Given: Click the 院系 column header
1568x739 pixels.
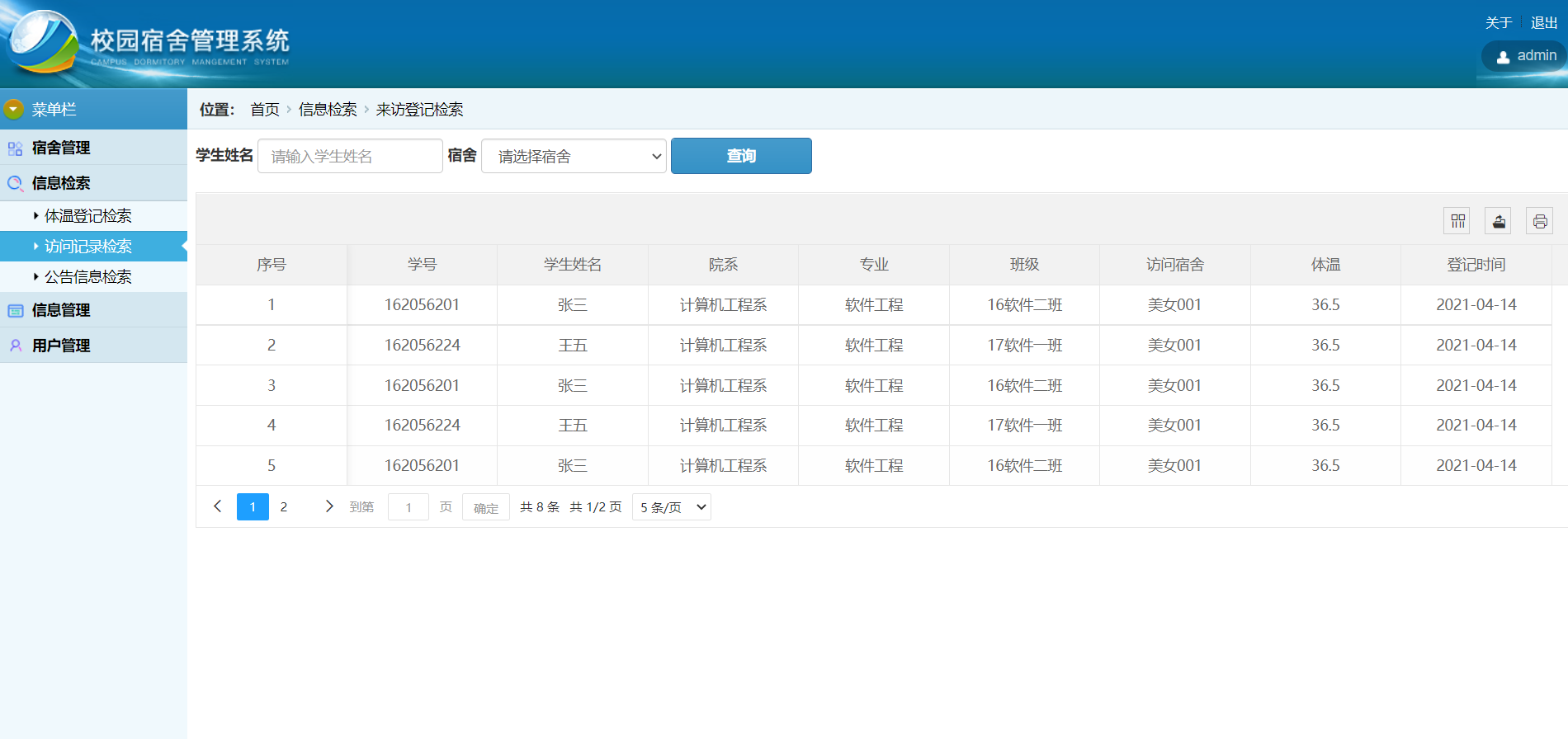Looking at the screenshot, I should tap(723, 265).
